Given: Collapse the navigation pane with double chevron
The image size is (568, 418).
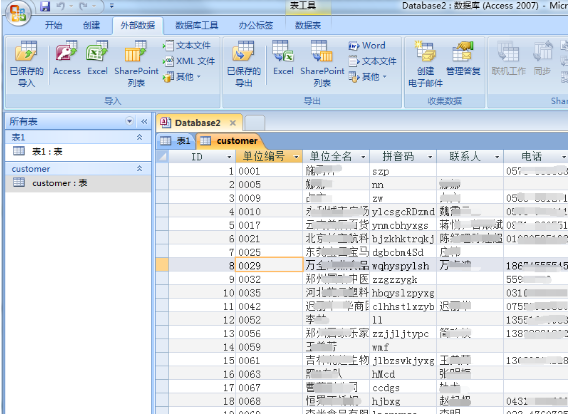Looking at the screenshot, I should pyautogui.click(x=144, y=121).
